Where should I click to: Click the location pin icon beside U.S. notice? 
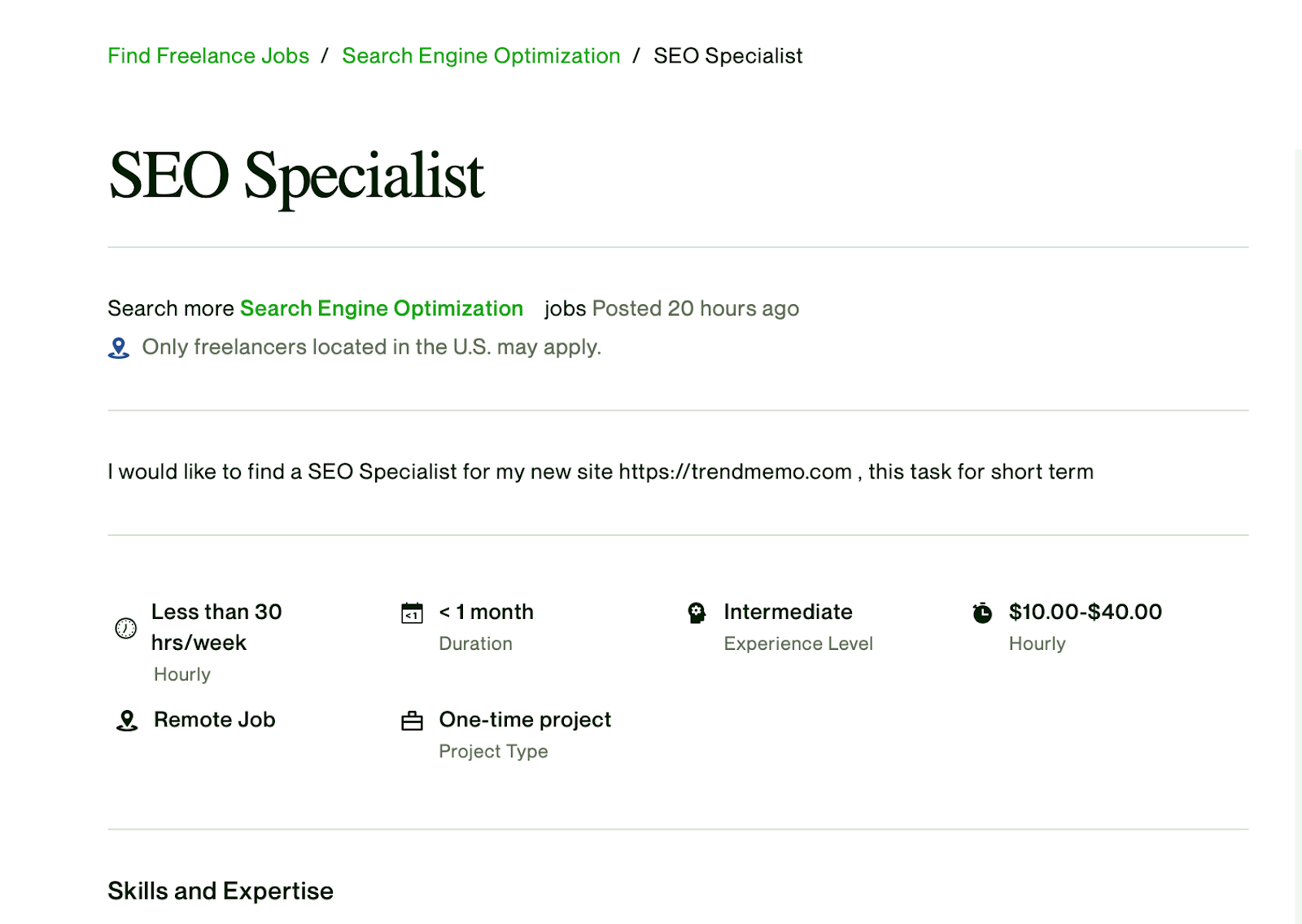coord(119,348)
